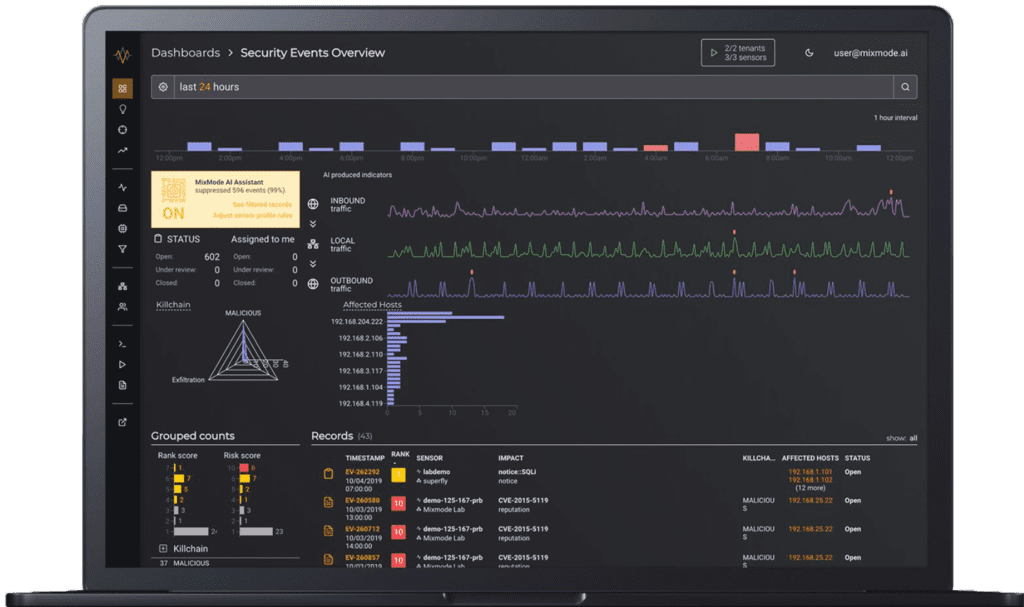The height and width of the screenshot is (607, 1024).
Task: Click the Open count value 602
Action: pyautogui.click(x=212, y=257)
